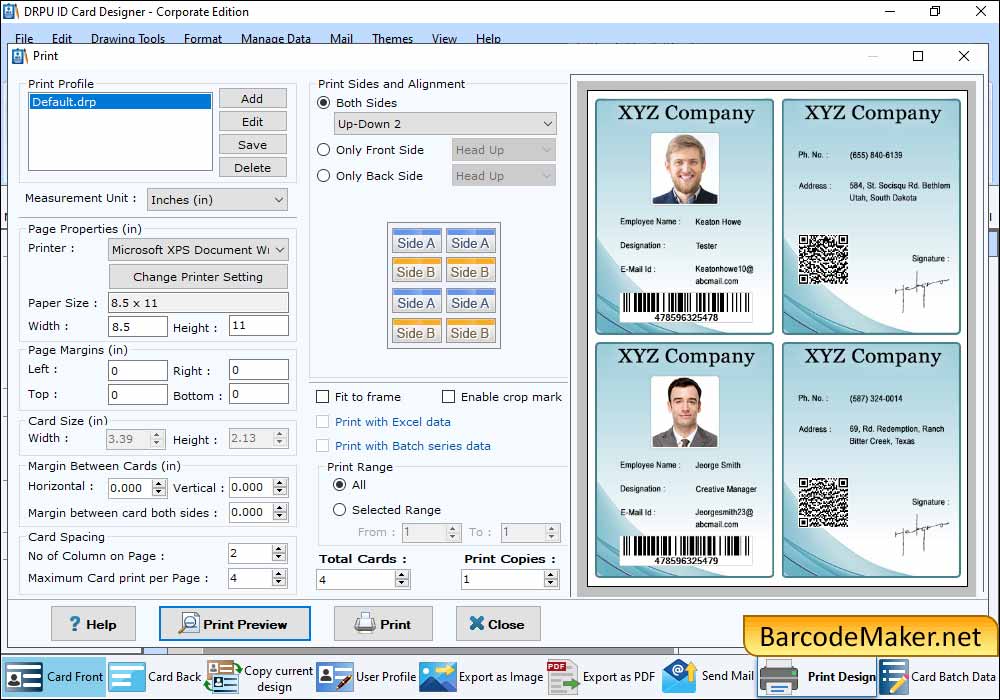Click Change Printer Setting button

point(198,277)
